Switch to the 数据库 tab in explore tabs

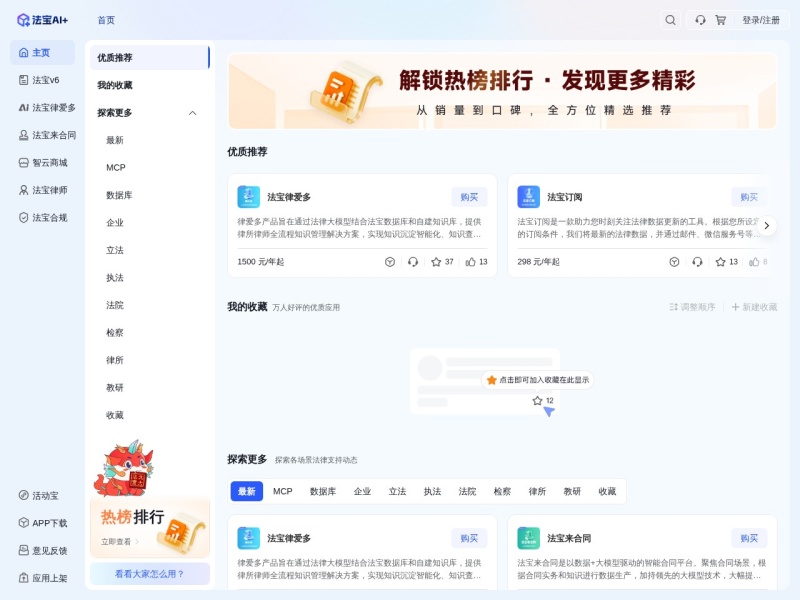323,491
